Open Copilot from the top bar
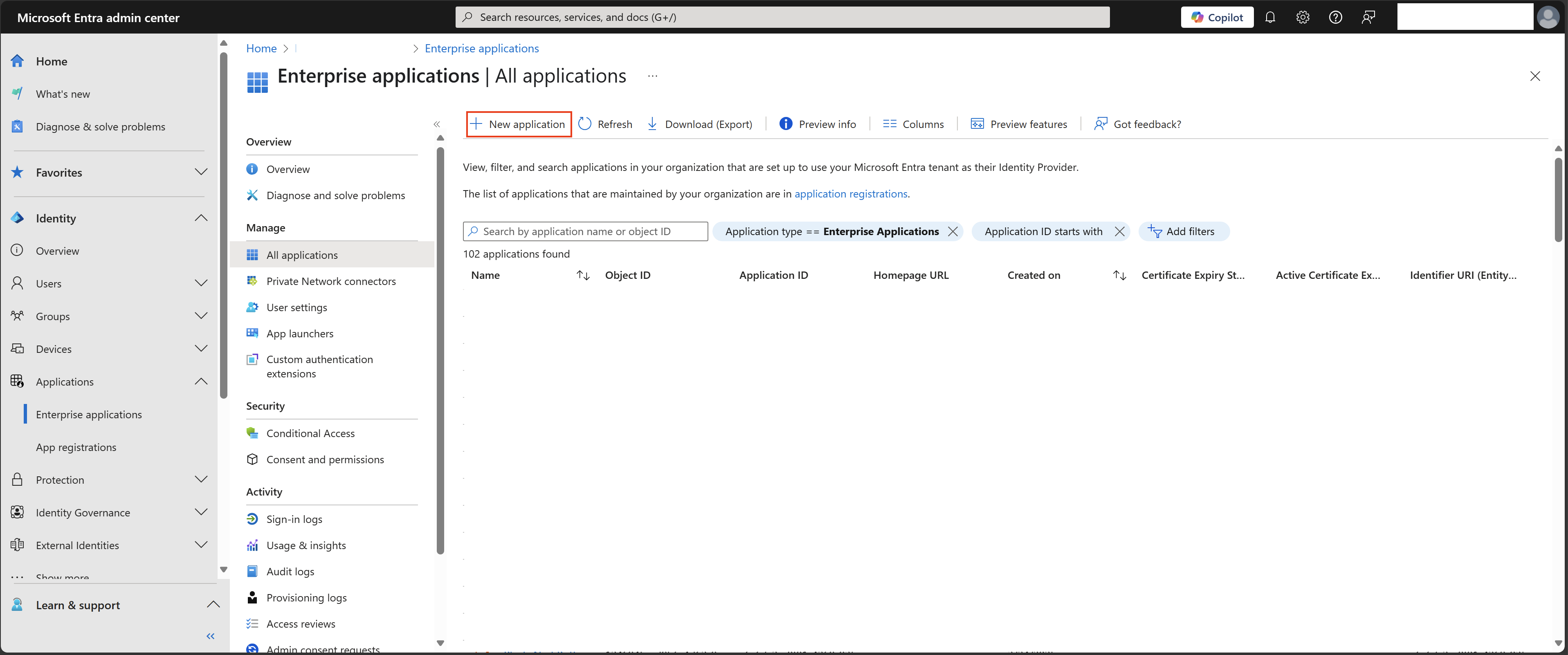Viewport: 1568px width, 655px height. tap(1217, 17)
